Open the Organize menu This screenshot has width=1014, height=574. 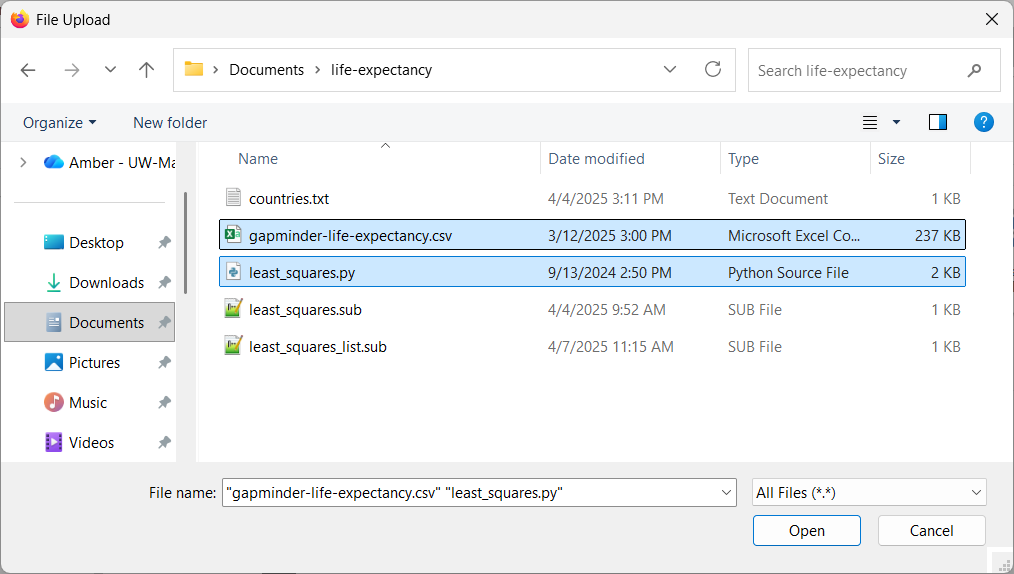[x=60, y=122]
